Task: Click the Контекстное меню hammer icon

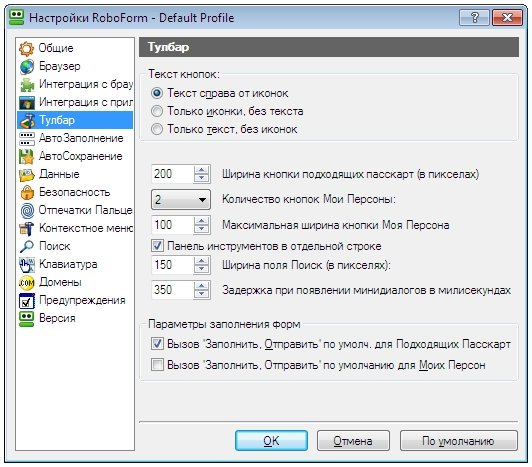Action: (26, 228)
